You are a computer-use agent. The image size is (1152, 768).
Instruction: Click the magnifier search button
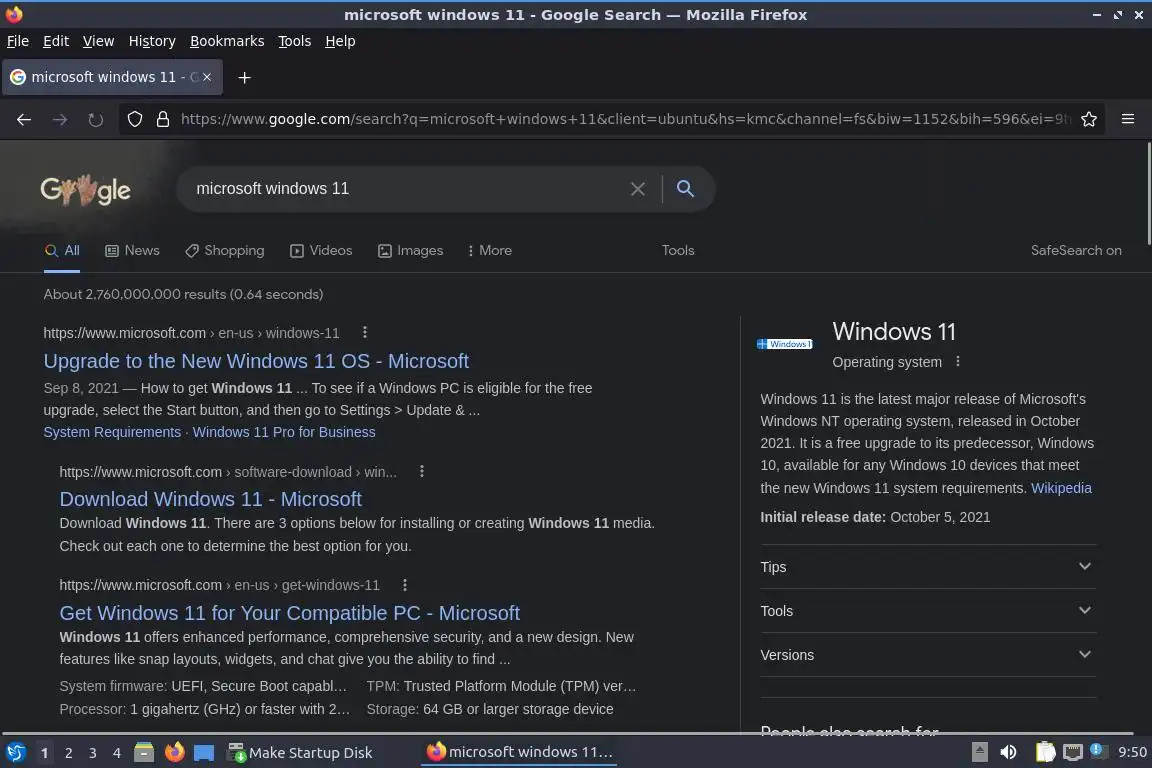[x=685, y=189]
